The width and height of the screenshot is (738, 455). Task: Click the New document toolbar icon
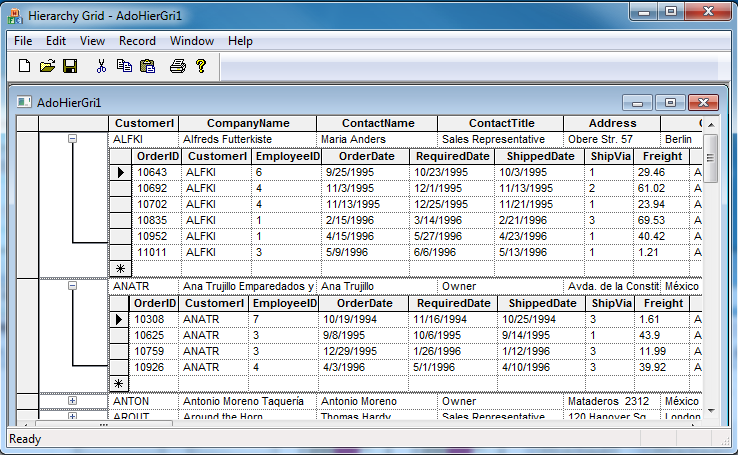[25, 67]
